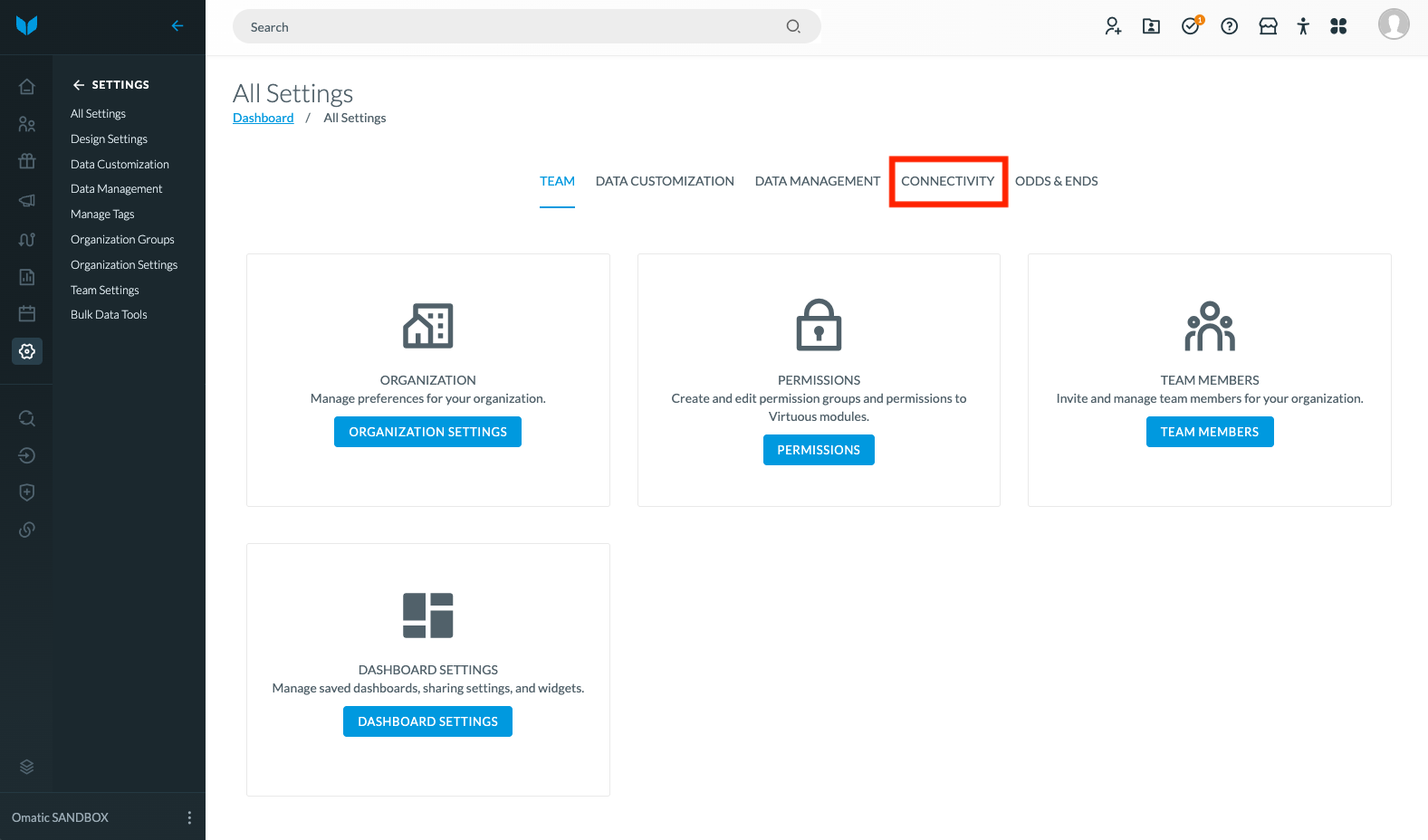
Task: Open tasks checkmark icon with badge
Action: point(1192,25)
